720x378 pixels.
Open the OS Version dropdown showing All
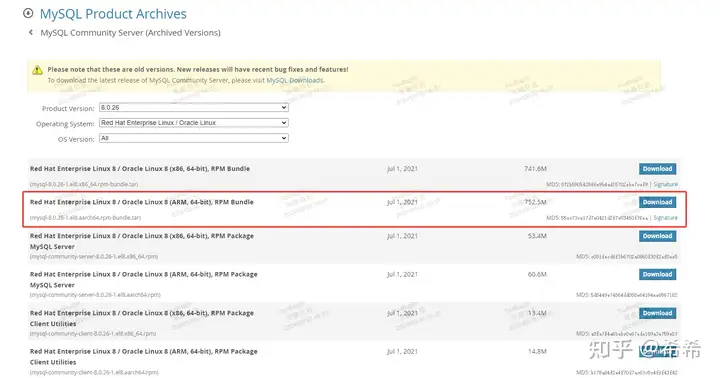[194, 138]
